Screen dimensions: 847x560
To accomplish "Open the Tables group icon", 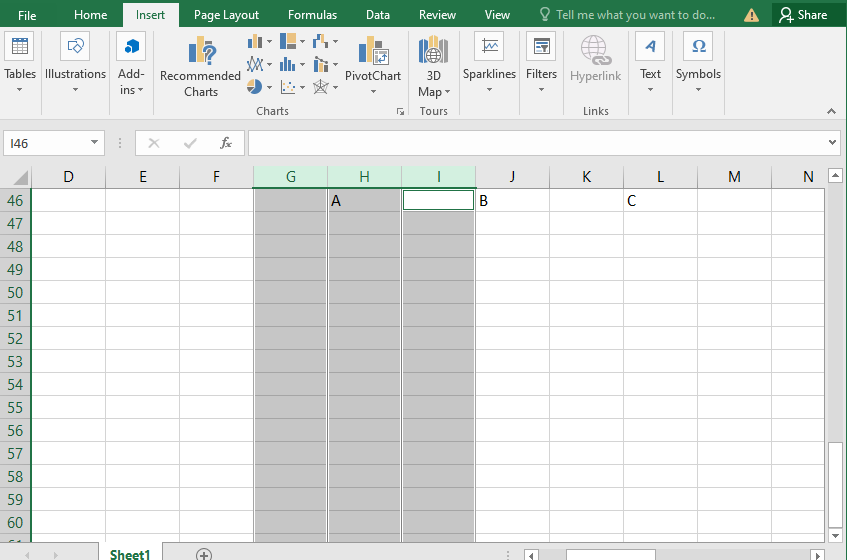I will coord(19,46).
